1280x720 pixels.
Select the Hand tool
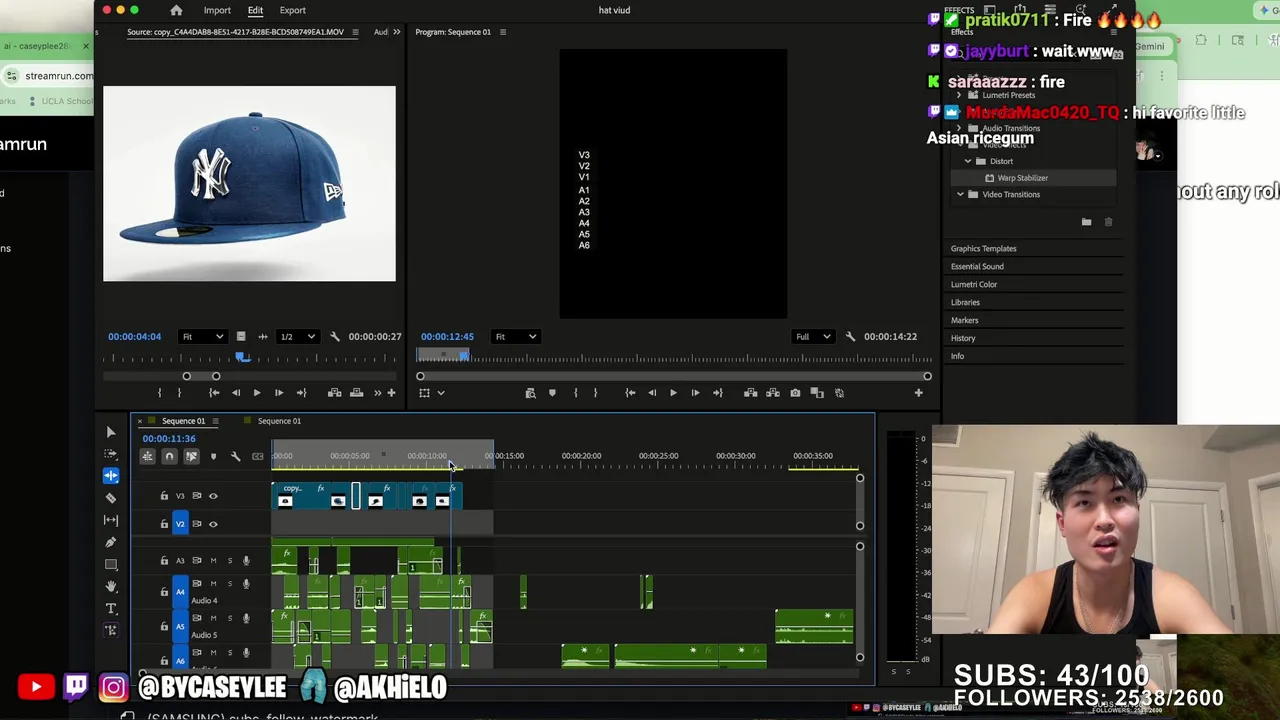click(x=111, y=586)
